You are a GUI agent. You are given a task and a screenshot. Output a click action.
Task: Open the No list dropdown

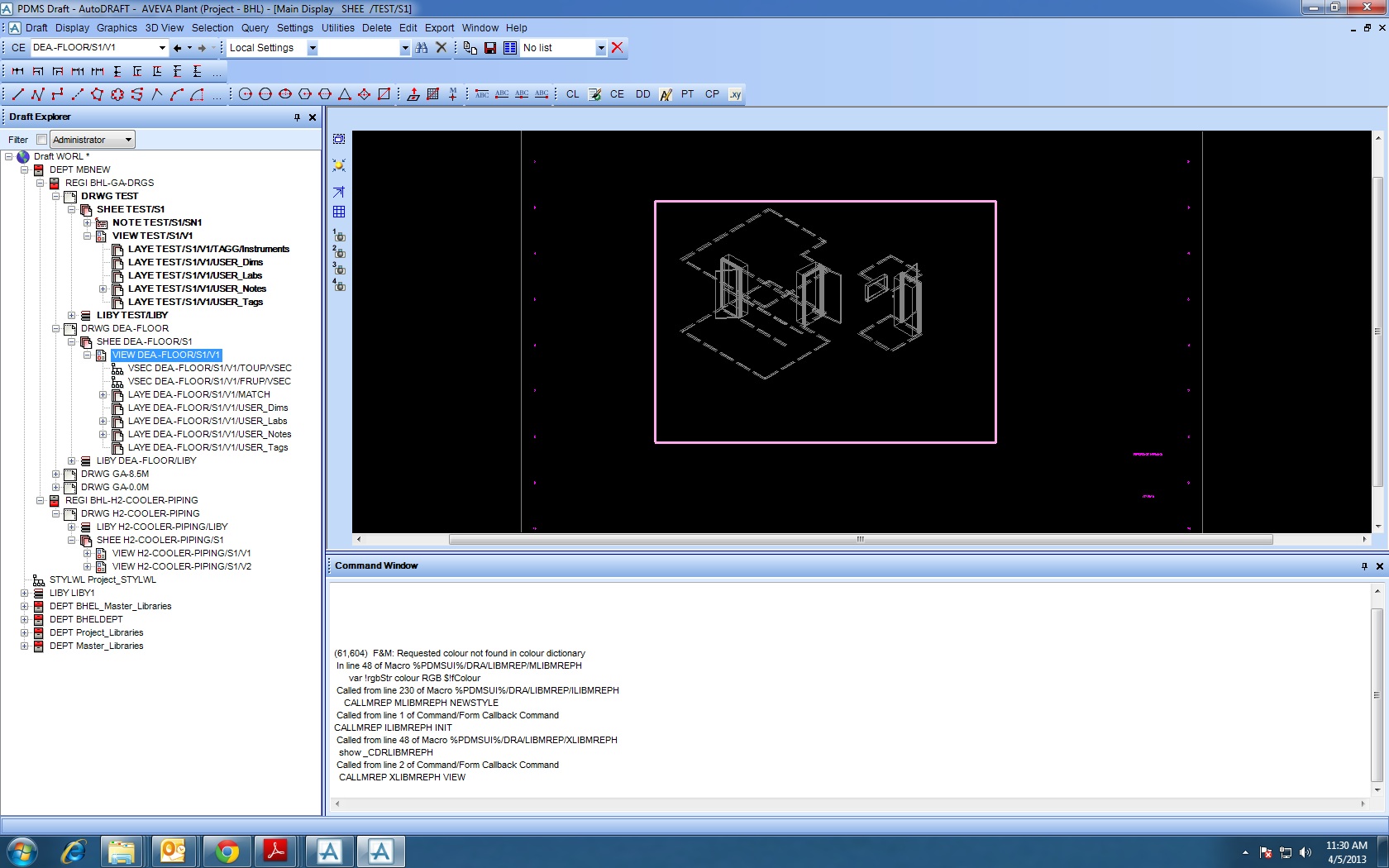(601, 48)
